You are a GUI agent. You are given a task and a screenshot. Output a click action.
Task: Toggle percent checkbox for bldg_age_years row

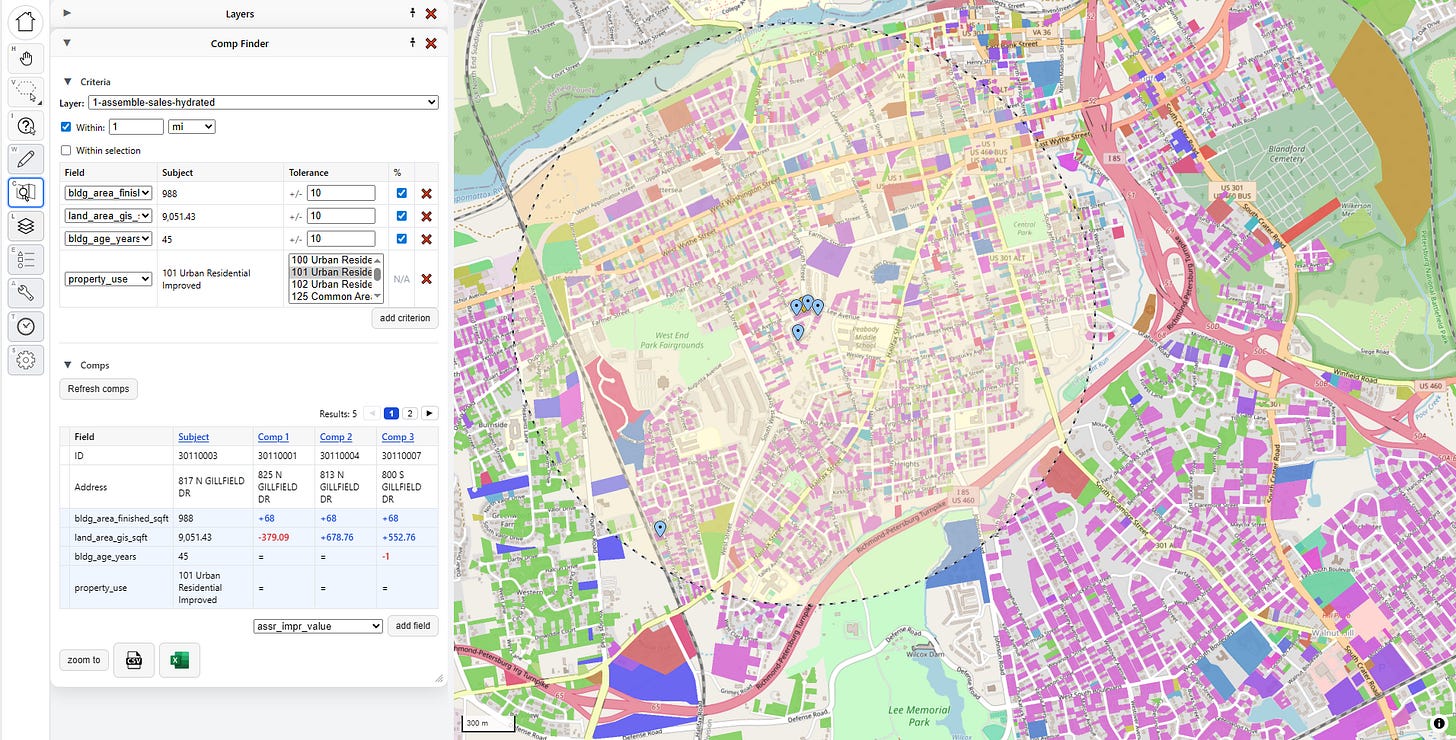point(401,239)
